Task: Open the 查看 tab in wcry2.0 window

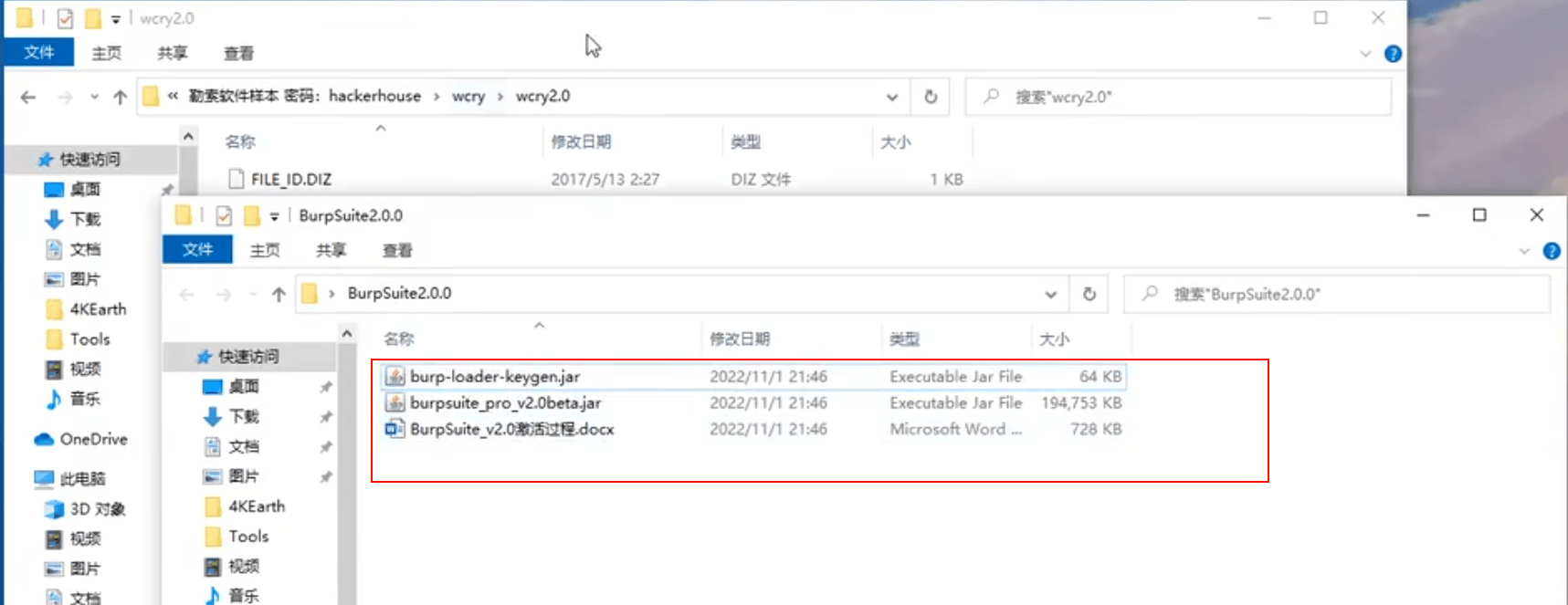Action: coord(238,53)
